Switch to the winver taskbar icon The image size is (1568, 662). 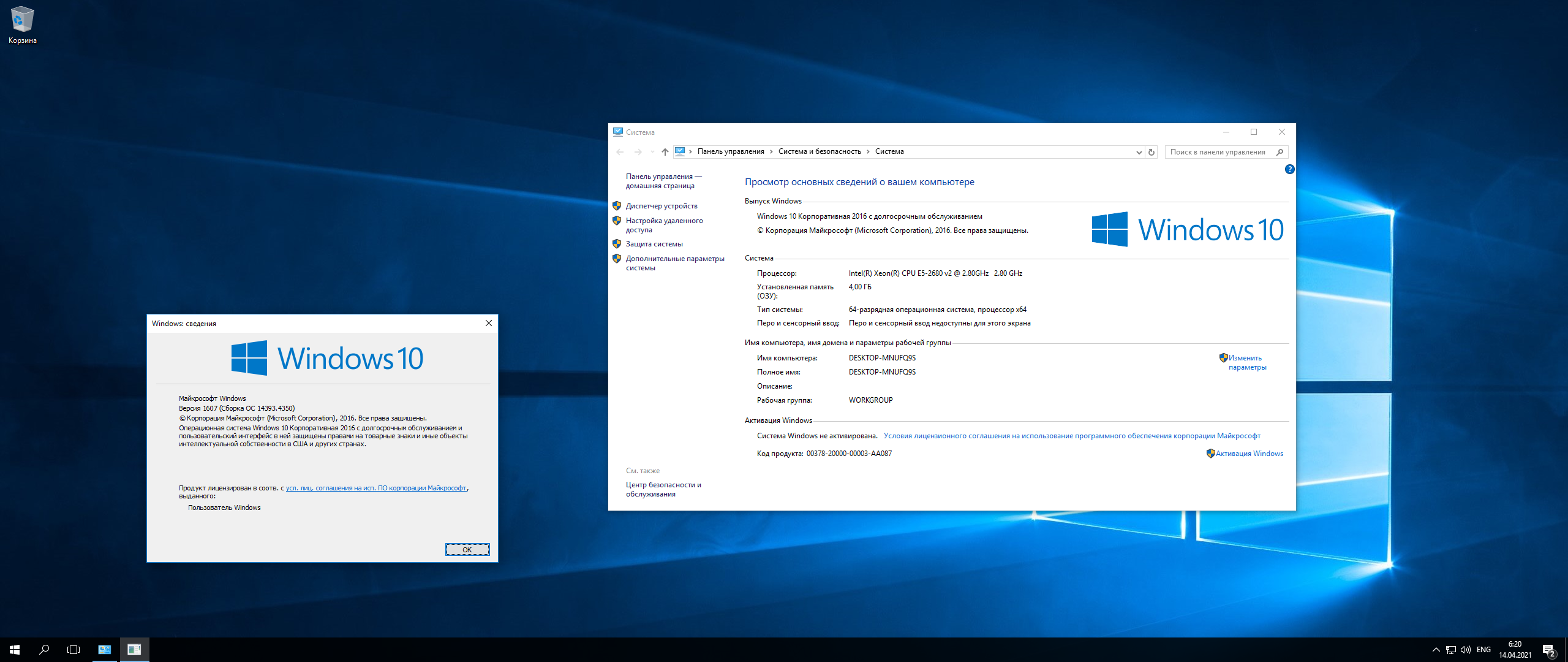pyautogui.click(x=134, y=650)
